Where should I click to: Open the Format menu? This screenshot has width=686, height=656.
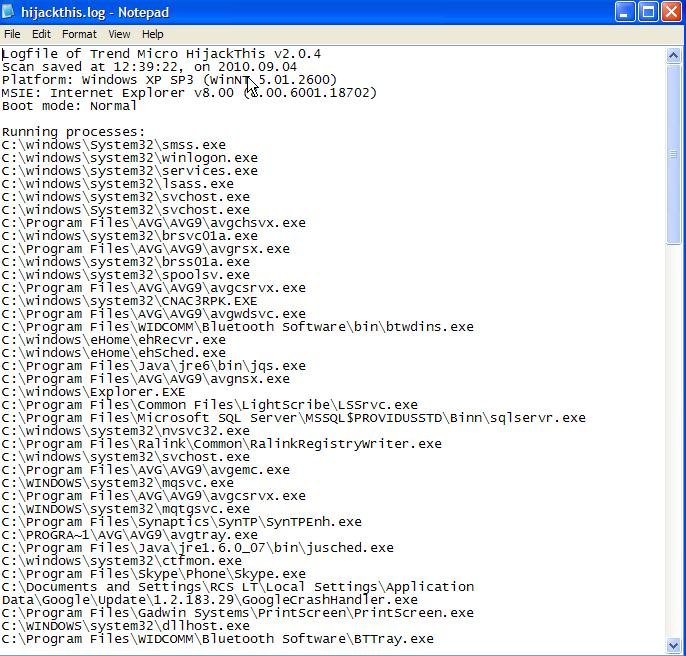(x=79, y=34)
